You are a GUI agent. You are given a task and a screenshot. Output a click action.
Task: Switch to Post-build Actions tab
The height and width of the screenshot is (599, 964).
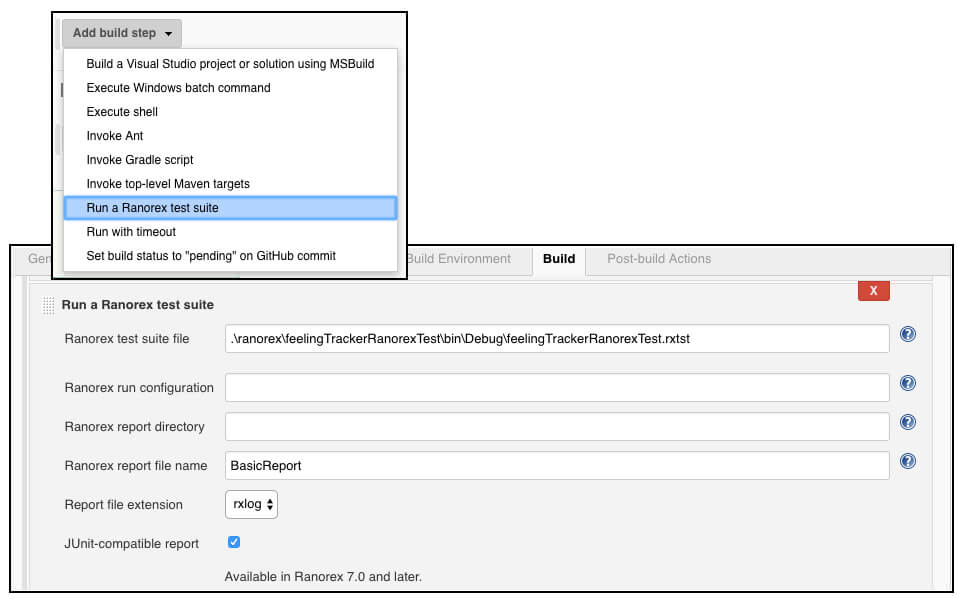(659, 259)
